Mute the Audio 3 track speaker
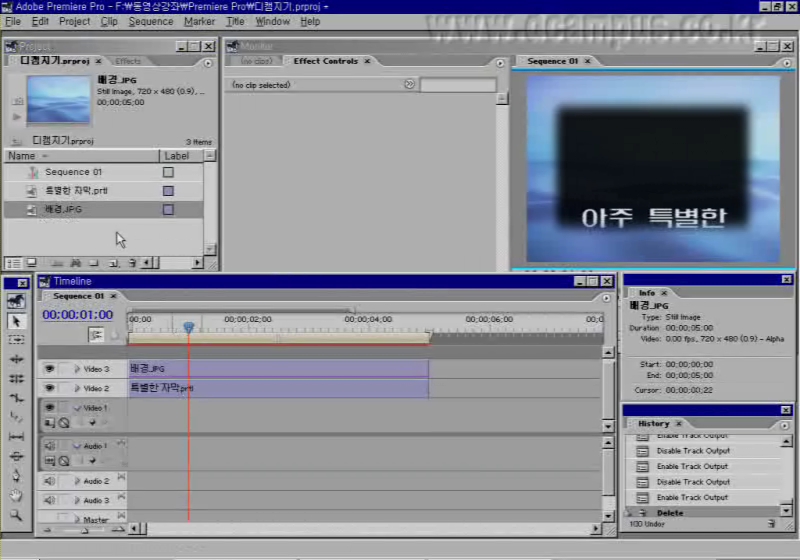 click(49, 500)
